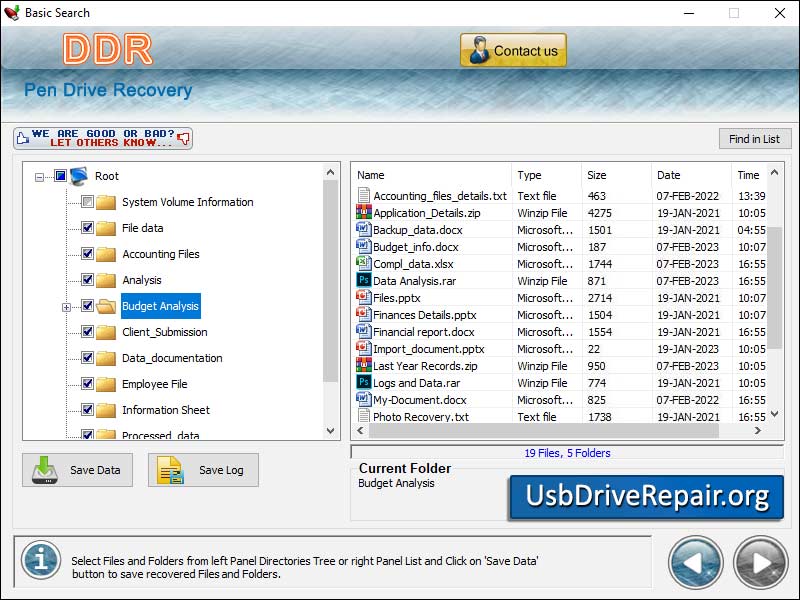800x600 pixels.
Task: Click file list scroll up arrow
Action: pos(774,172)
